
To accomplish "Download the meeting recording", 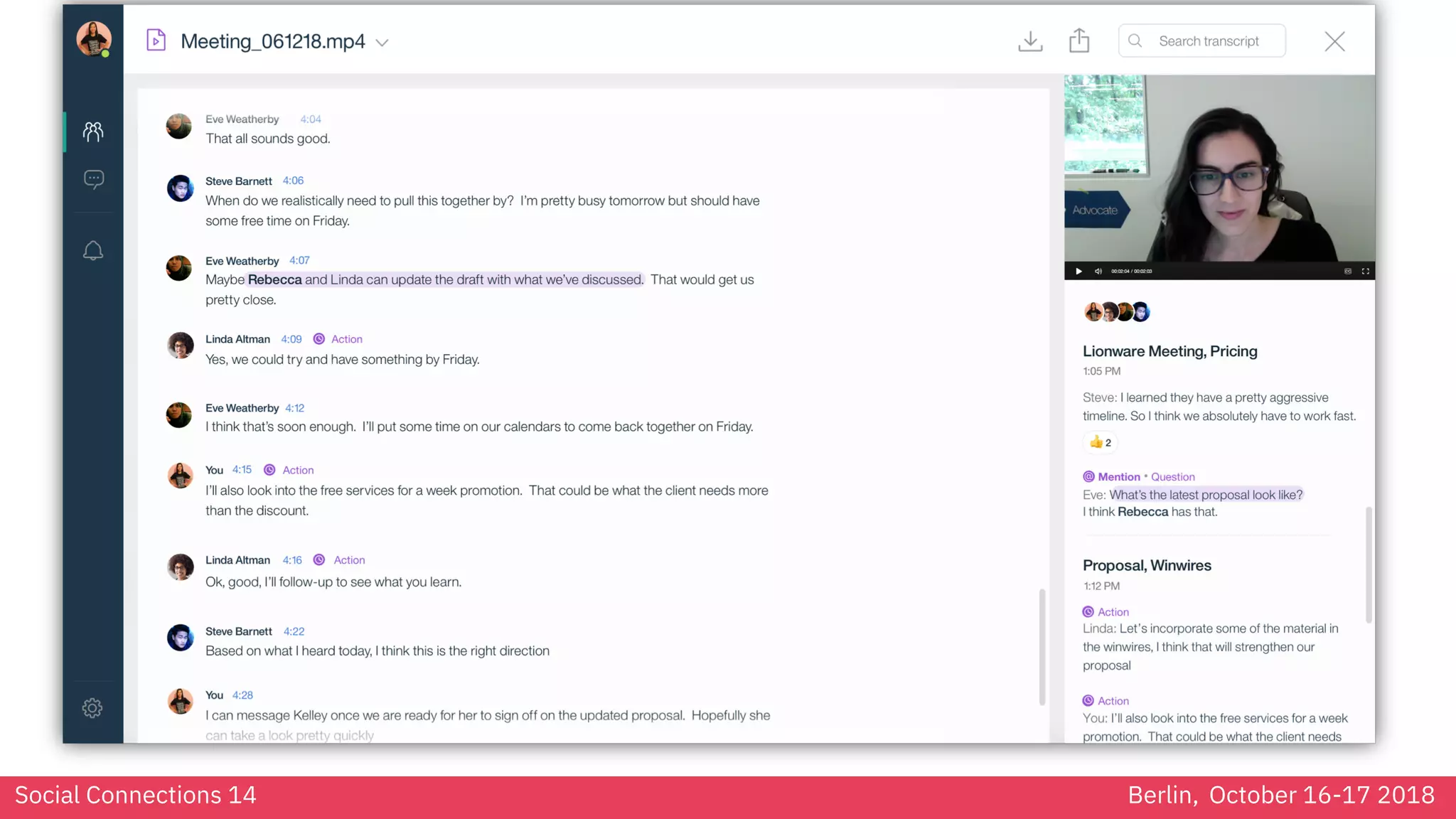I will [x=1029, y=41].
